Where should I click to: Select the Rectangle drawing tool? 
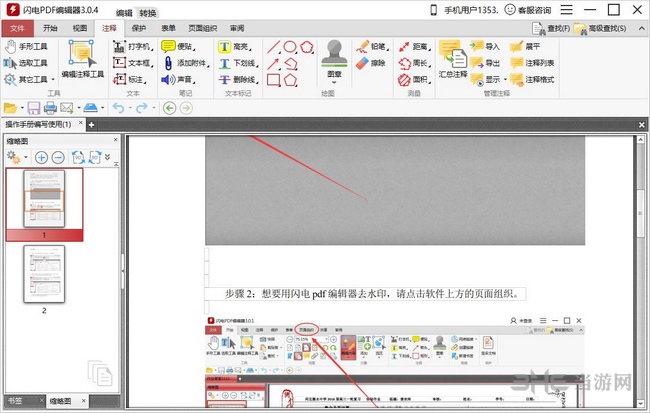tap(274, 80)
